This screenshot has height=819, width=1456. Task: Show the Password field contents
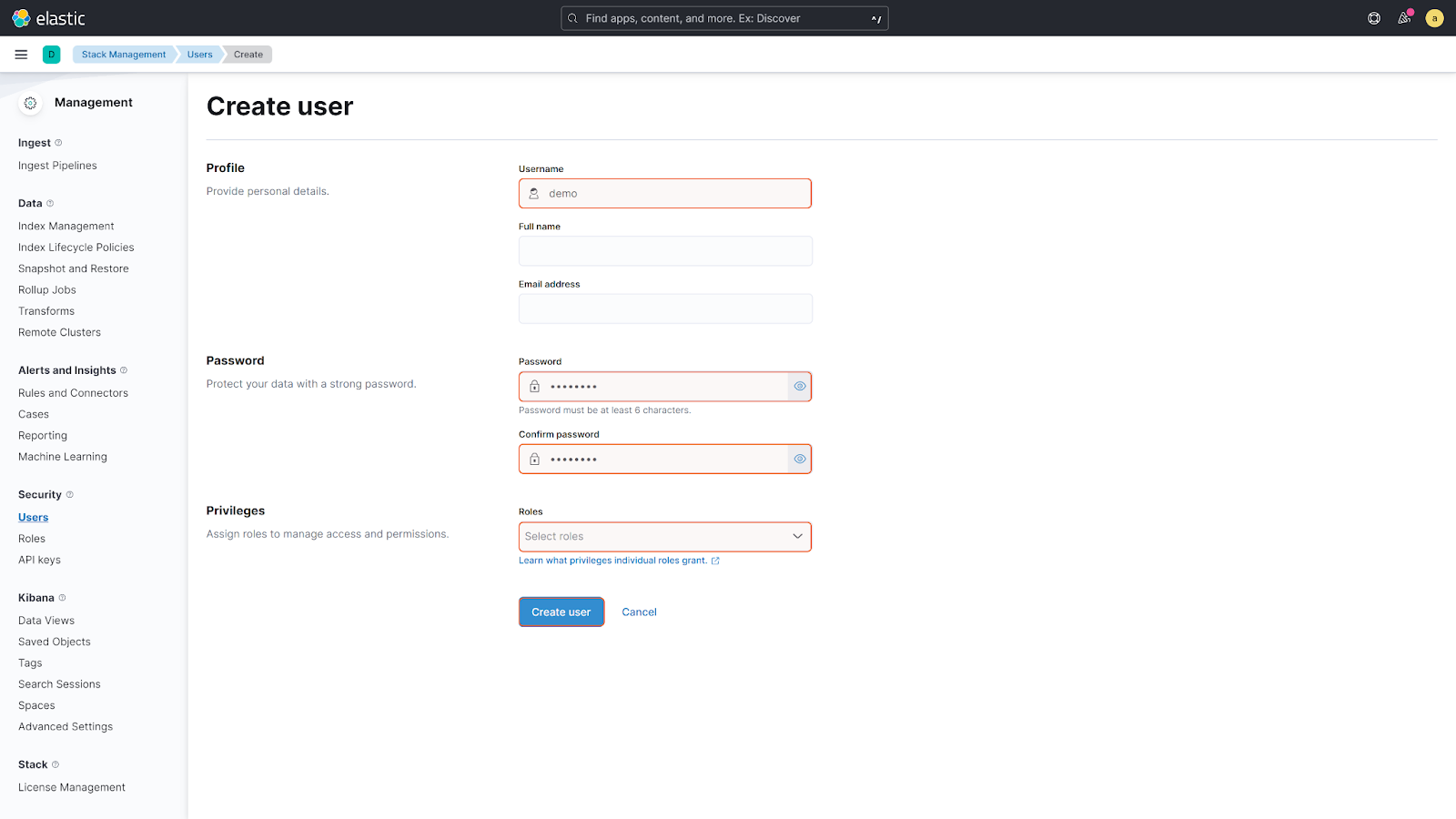click(799, 387)
